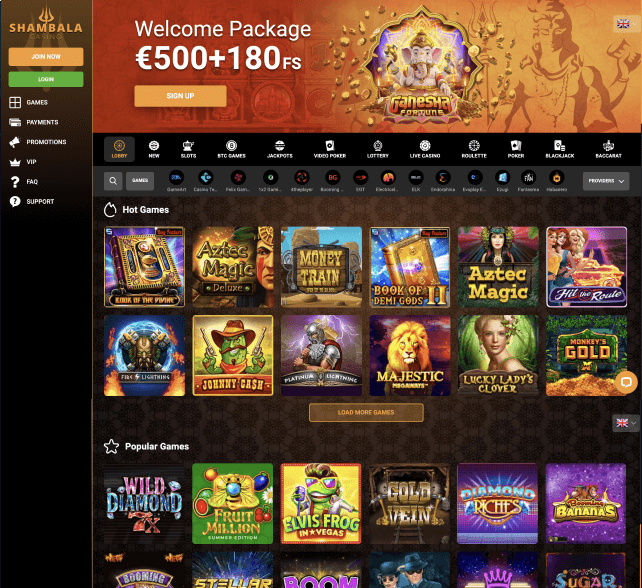Click the search magnifier icon

(113, 181)
